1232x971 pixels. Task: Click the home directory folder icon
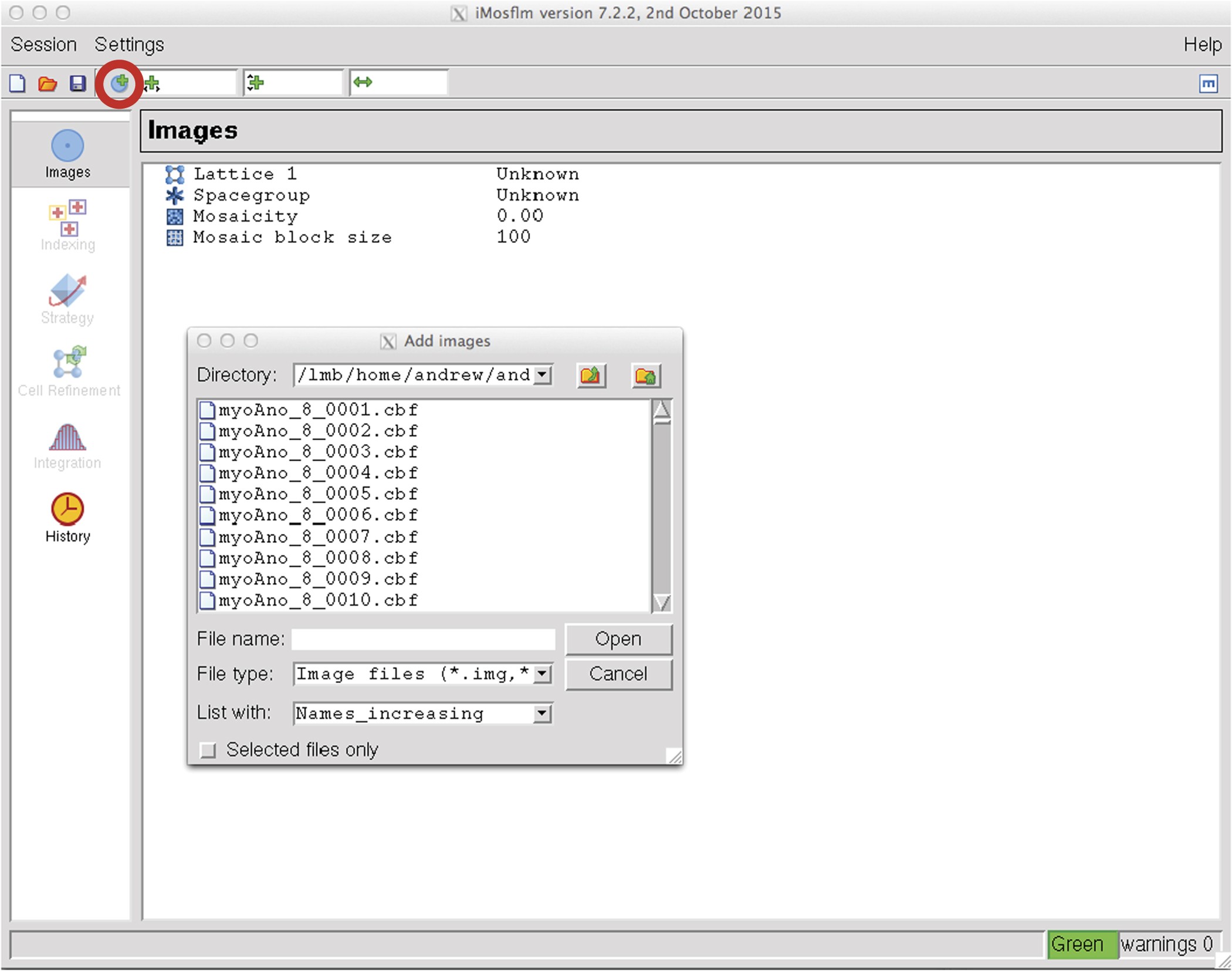(x=646, y=375)
